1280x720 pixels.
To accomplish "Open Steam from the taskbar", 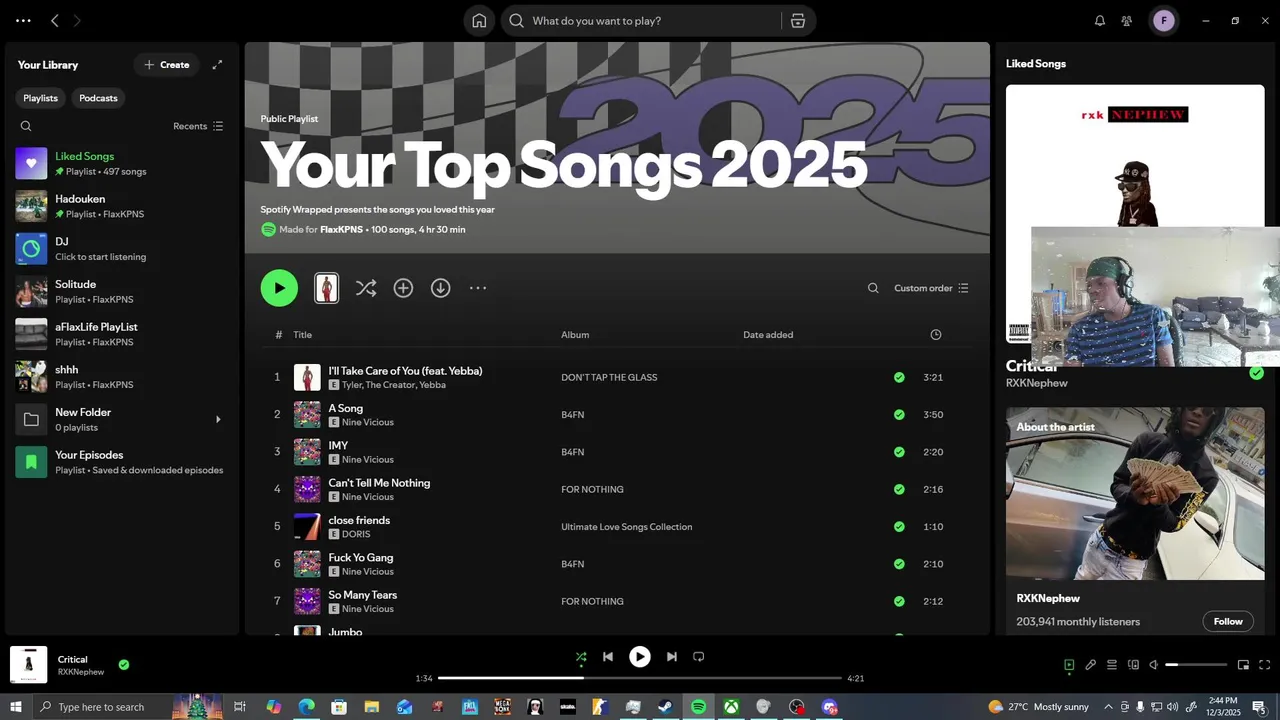I will 665,707.
